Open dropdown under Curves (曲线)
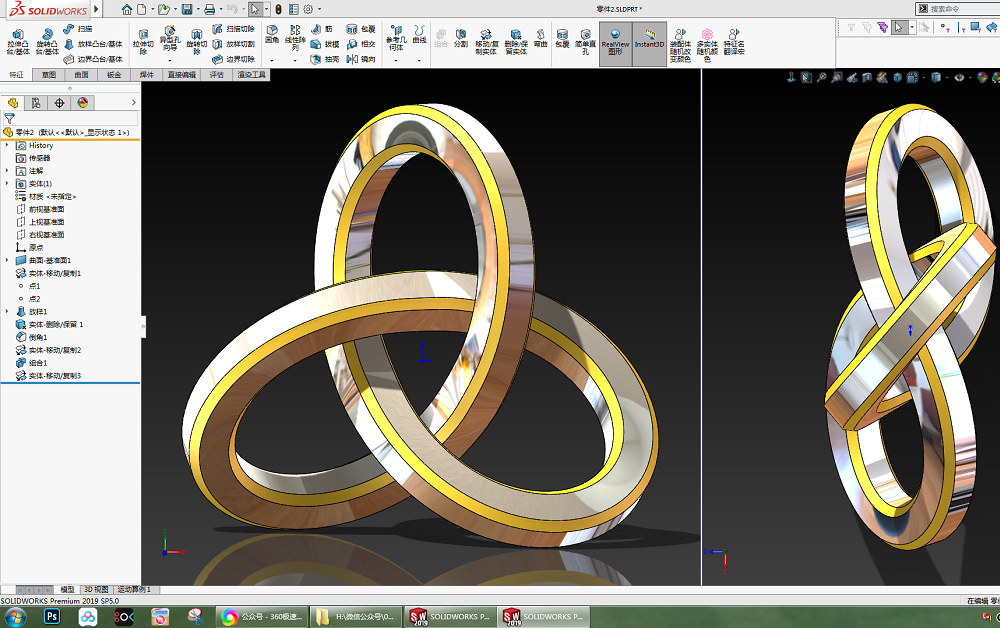Viewport: 1000px width, 628px height. point(419,61)
